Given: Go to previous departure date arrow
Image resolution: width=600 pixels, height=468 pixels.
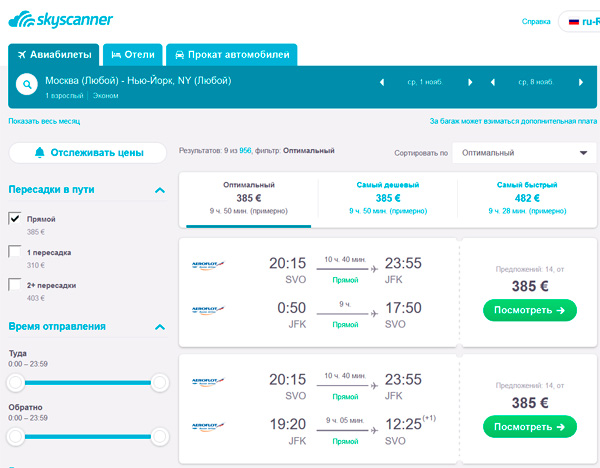Looking at the screenshot, I should tap(381, 81).
